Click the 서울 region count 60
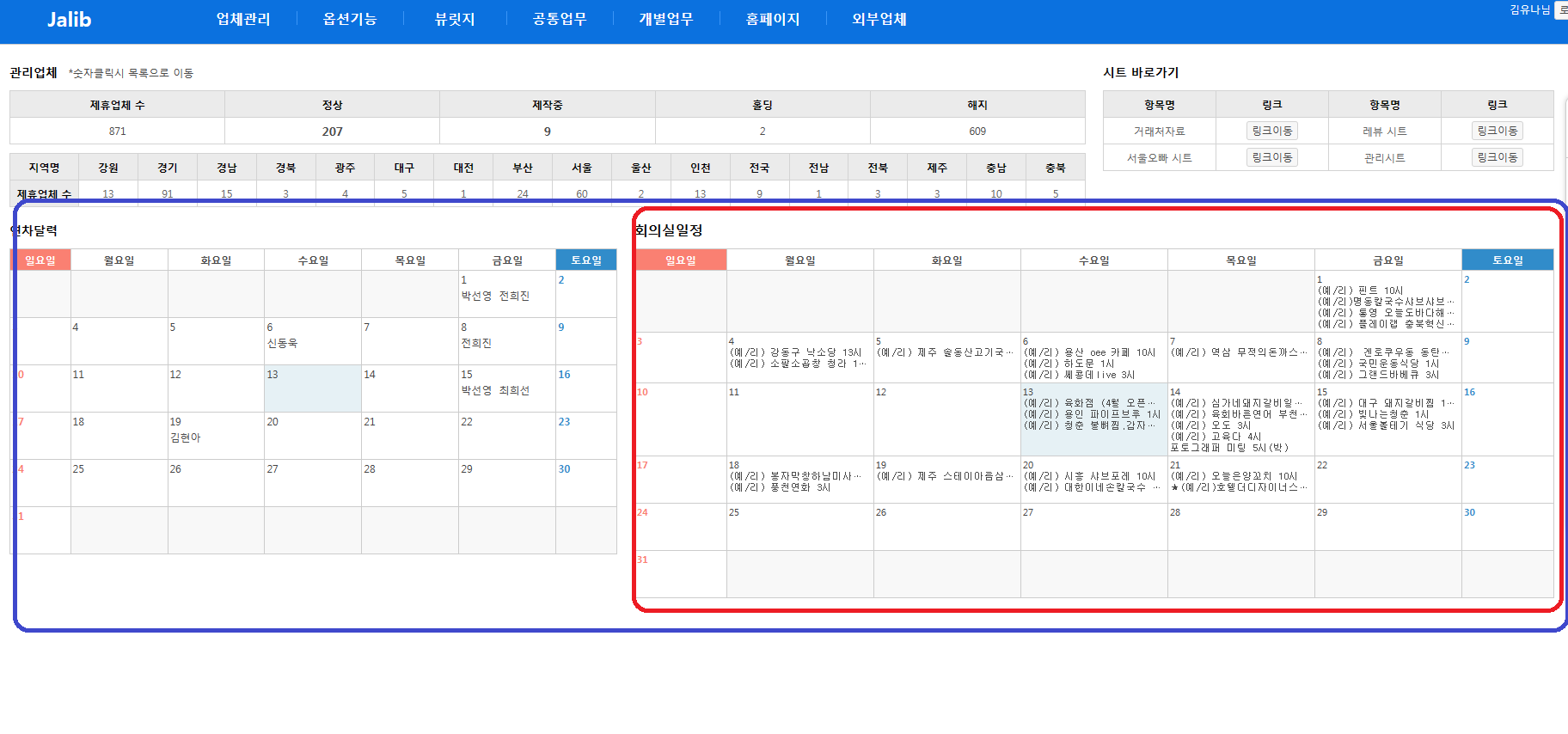 (582, 193)
